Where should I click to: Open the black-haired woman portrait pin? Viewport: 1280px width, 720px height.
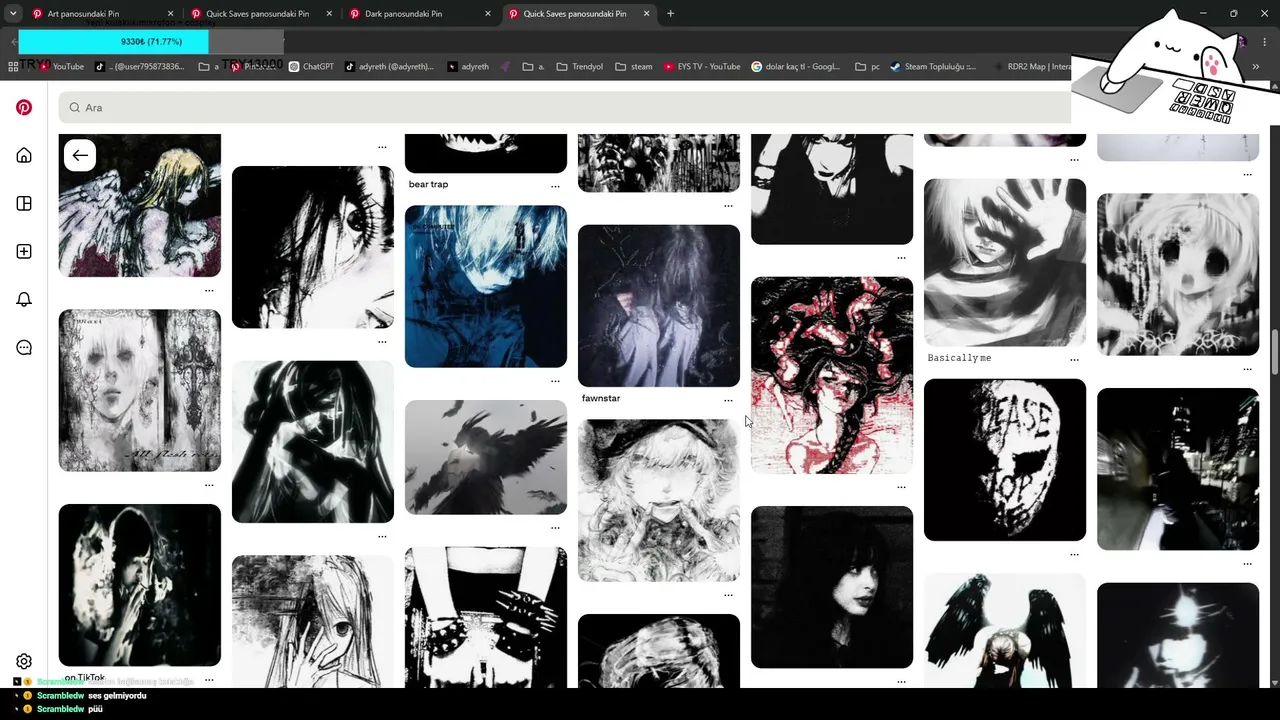tap(832, 587)
